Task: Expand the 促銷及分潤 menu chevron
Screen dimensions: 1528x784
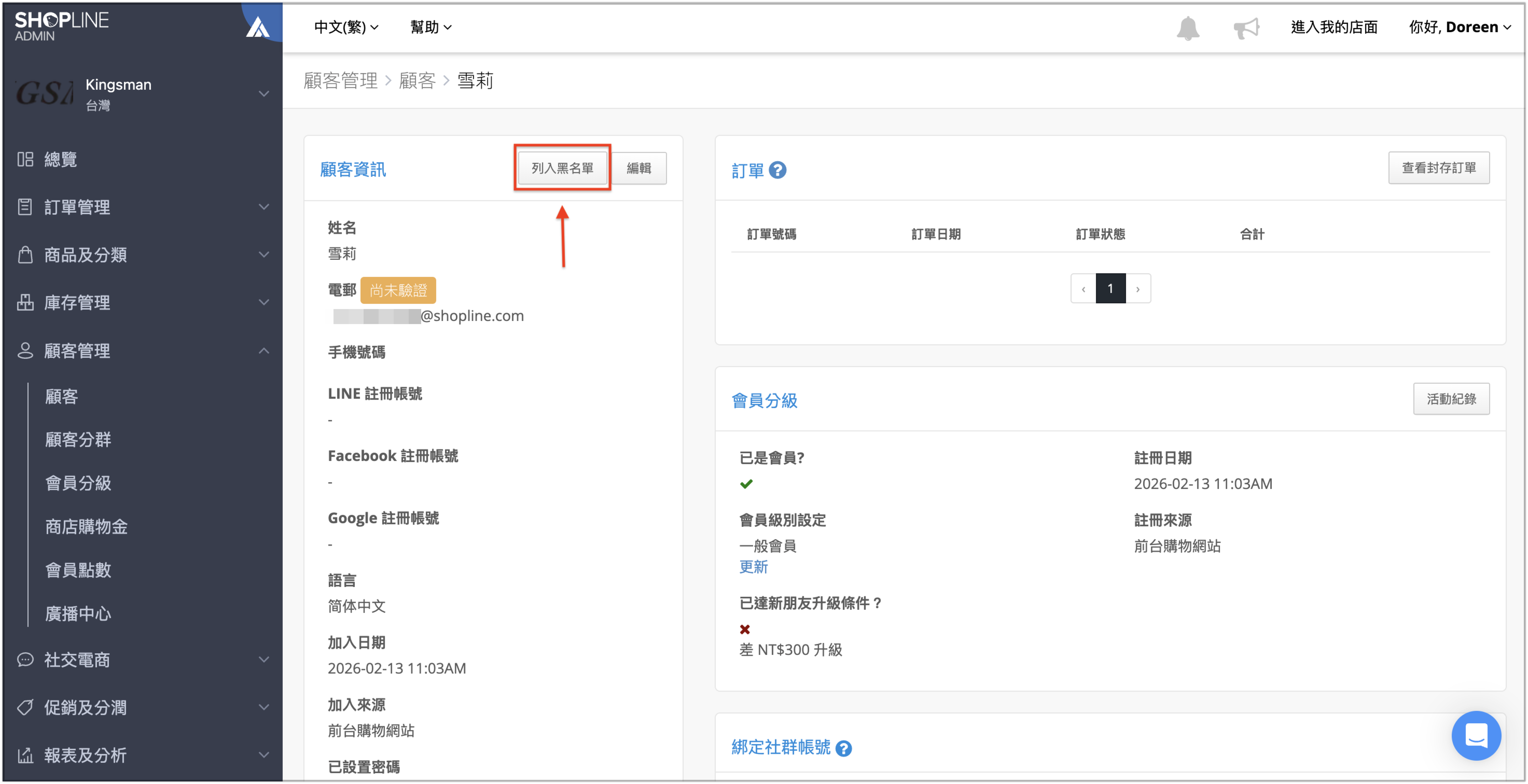Action: [x=264, y=707]
